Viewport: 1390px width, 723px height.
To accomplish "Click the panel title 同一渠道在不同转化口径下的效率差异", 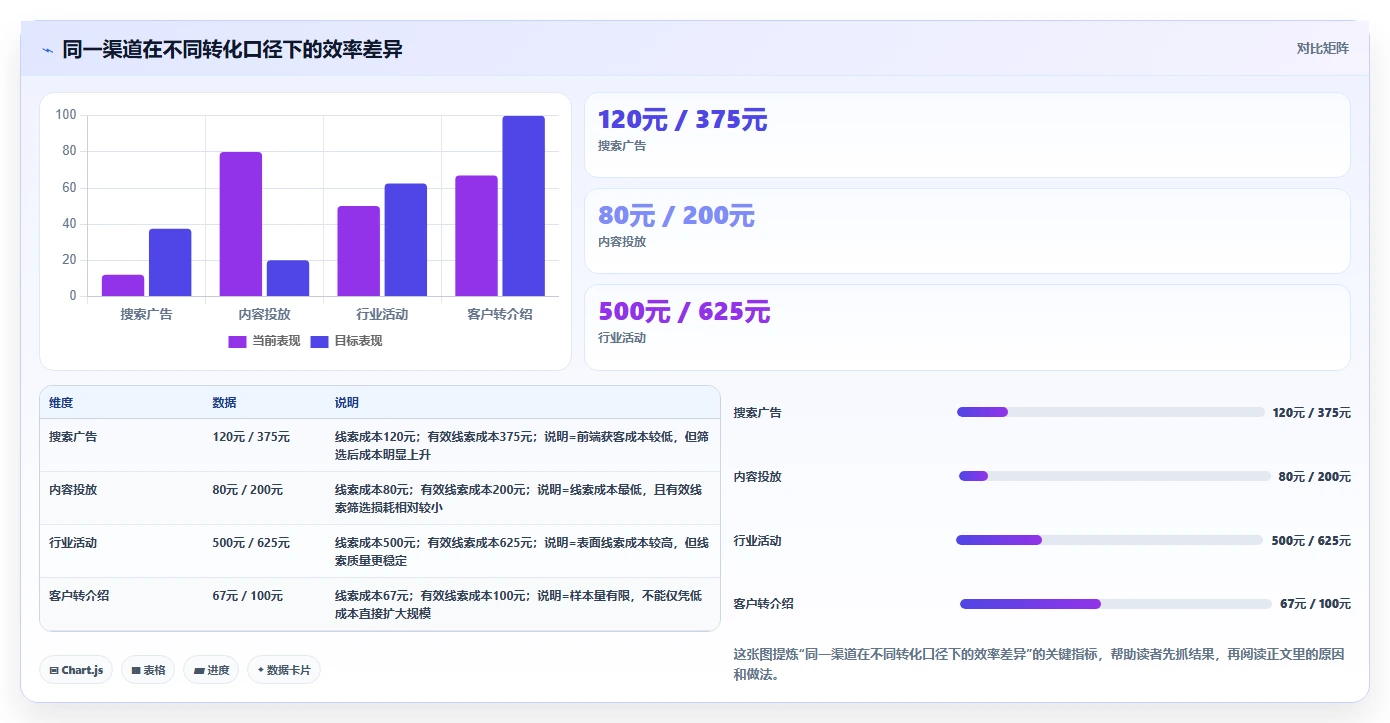I will pos(232,49).
